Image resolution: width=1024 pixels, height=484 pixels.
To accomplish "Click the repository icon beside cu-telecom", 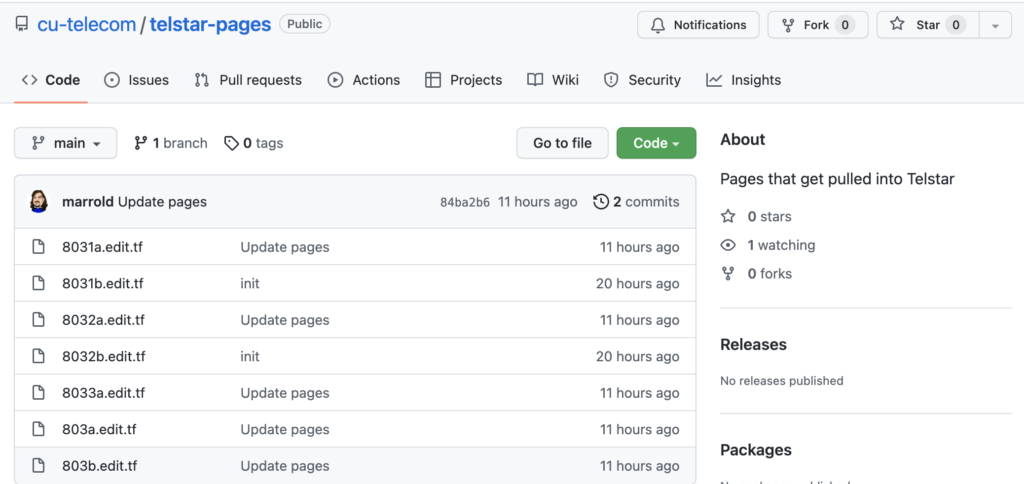I will pos(22,25).
